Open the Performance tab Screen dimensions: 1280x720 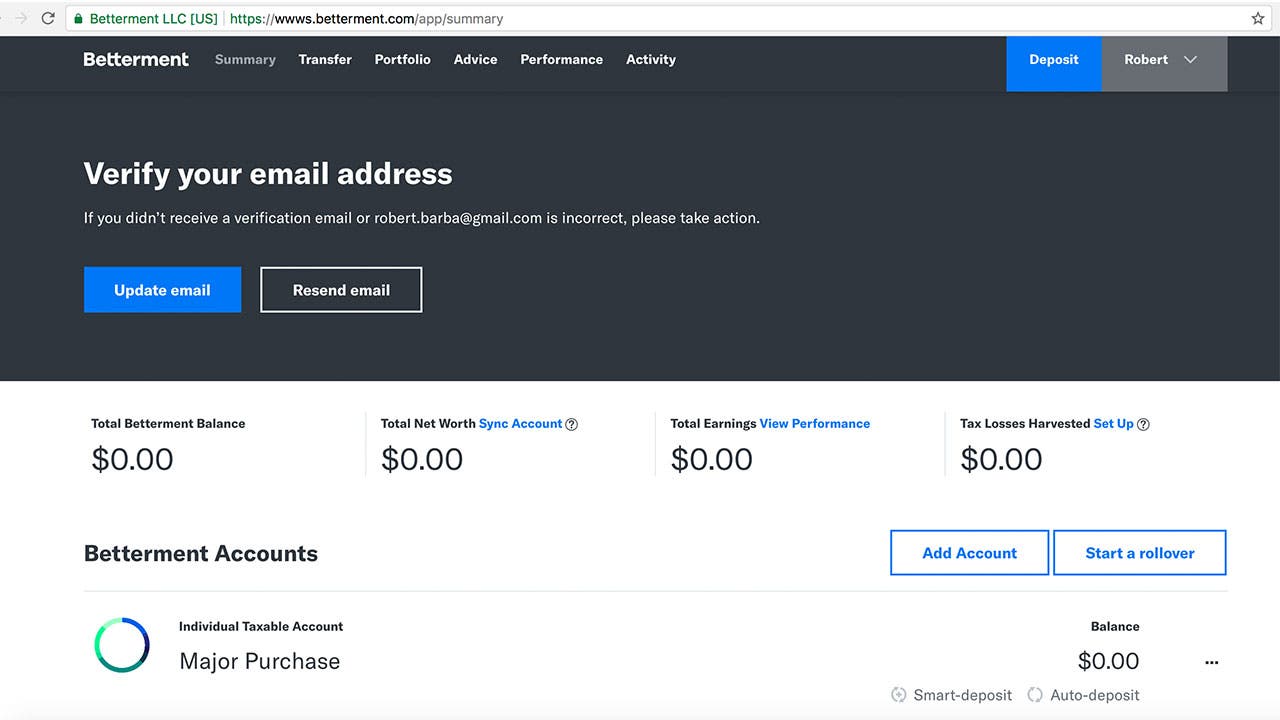click(x=562, y=59)
